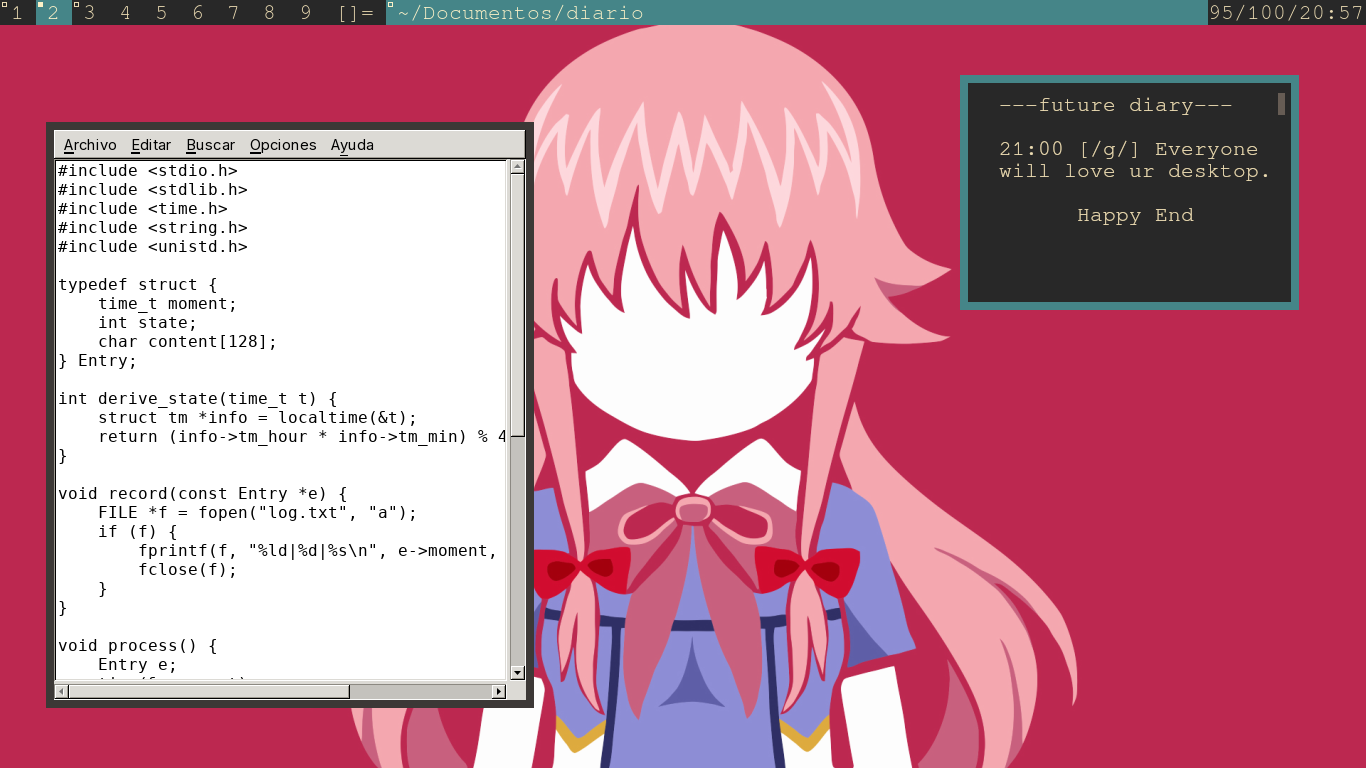The image size is (1366, 768).
Task: Click the ~/Documentos/diario window title
Action: pyautogui.click(x=520, y=13)
